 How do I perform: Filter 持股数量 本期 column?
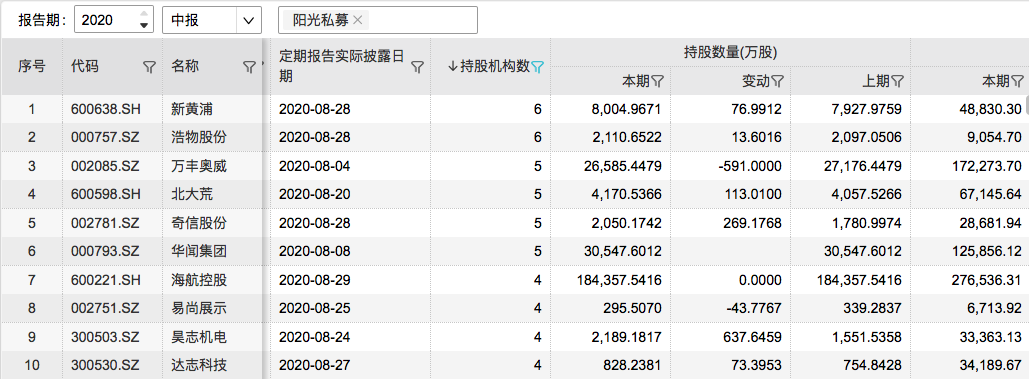coord(657,81)
